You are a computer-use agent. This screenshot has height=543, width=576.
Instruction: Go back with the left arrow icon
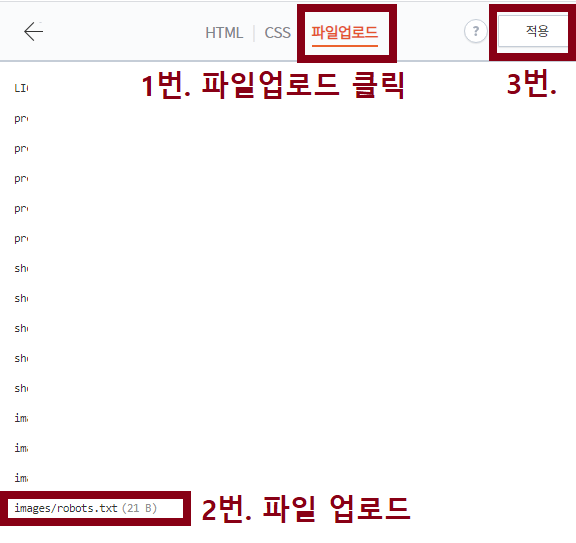pyautogui.click(x=33, y=31)
